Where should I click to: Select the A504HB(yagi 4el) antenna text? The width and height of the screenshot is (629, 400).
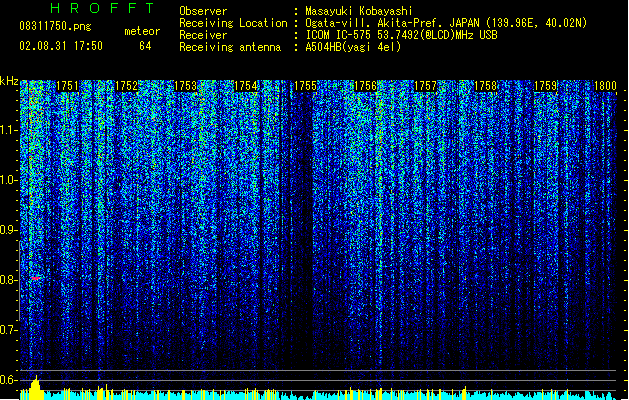[x=353, y=47]
